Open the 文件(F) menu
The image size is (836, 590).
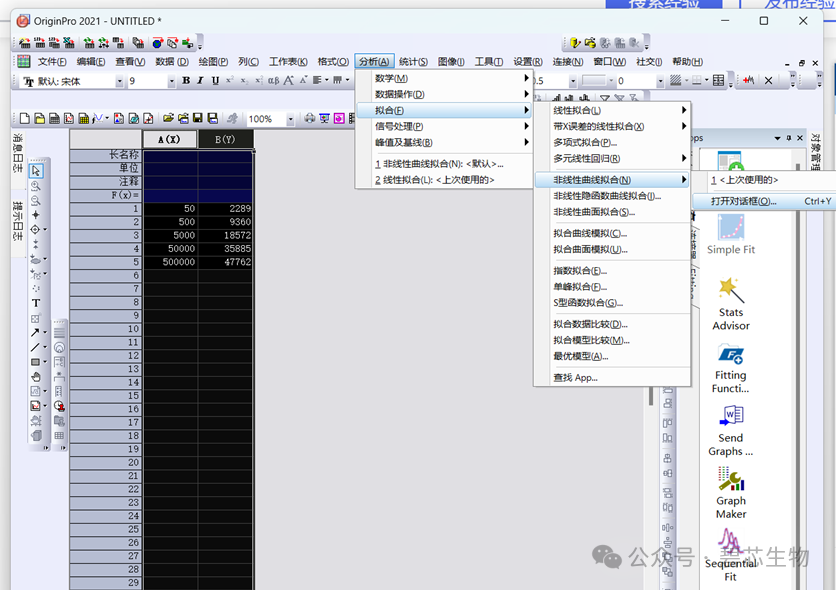tap(52, 62)
